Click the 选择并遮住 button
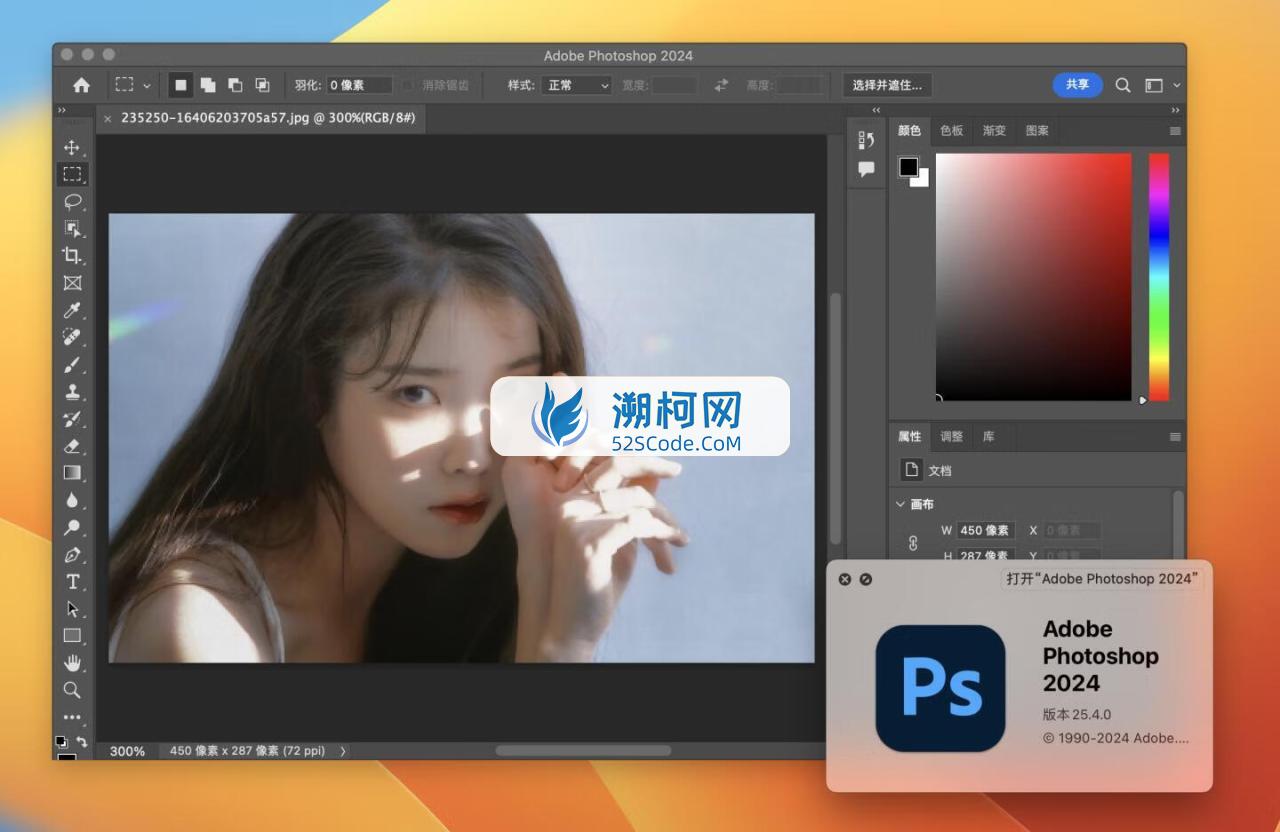Screen dimensions: 1280x832 (x=887, y=85)
